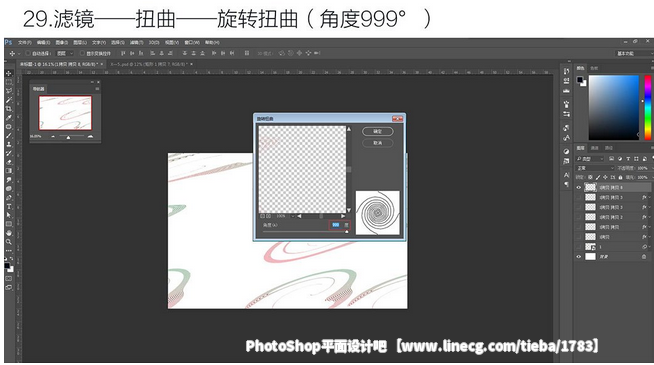Select the Type tool
The width and height of the screenshot is (654, 365).
click(x=9, y=206)
